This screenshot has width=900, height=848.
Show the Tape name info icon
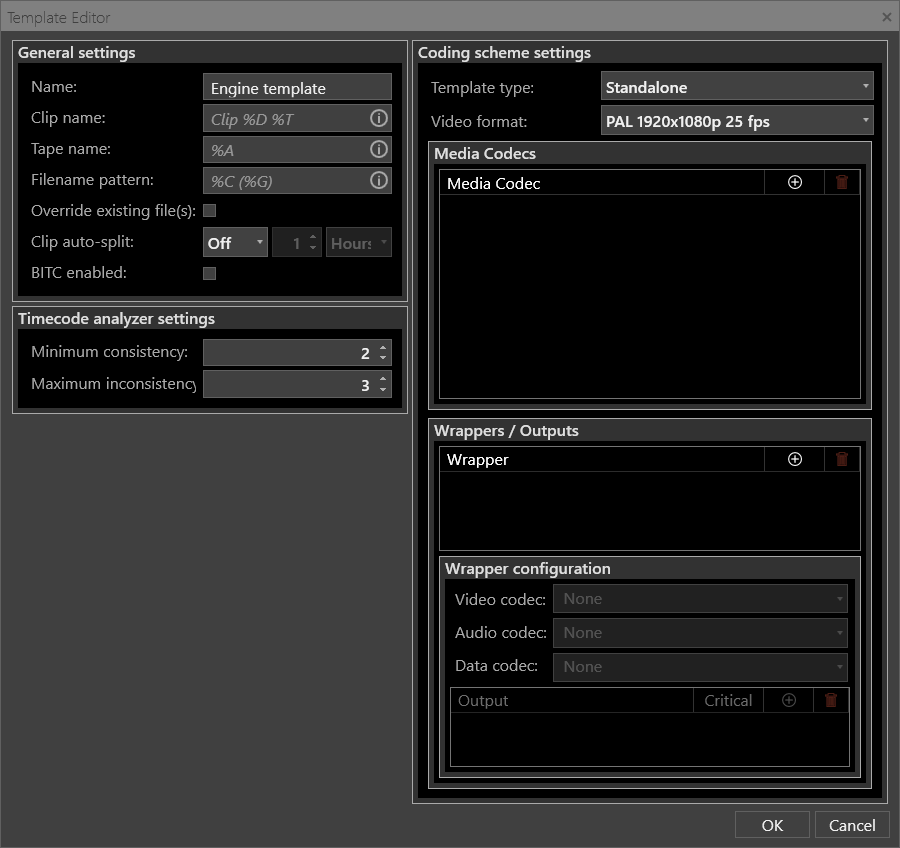click(x=378, y=149)
